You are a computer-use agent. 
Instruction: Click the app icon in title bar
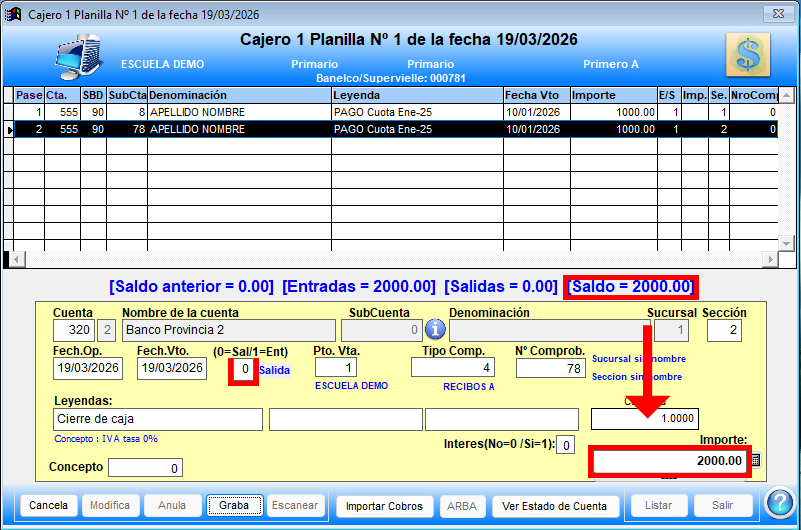(x=13, y=13)
